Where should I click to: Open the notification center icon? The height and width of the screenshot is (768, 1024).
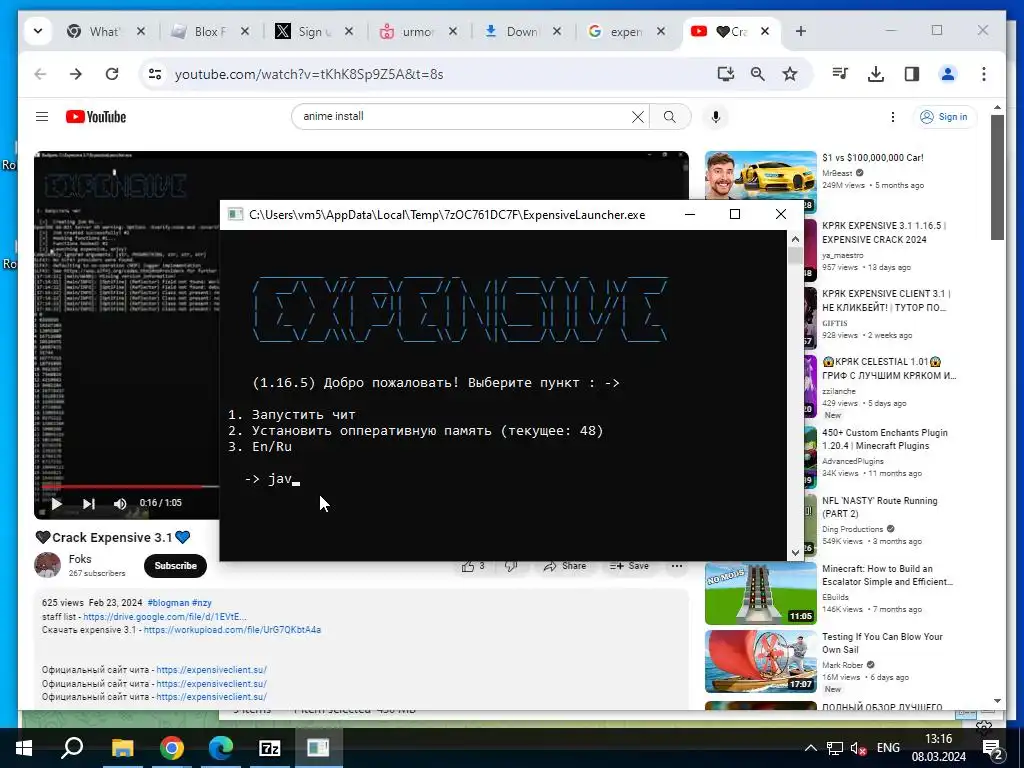pos(992,748)
